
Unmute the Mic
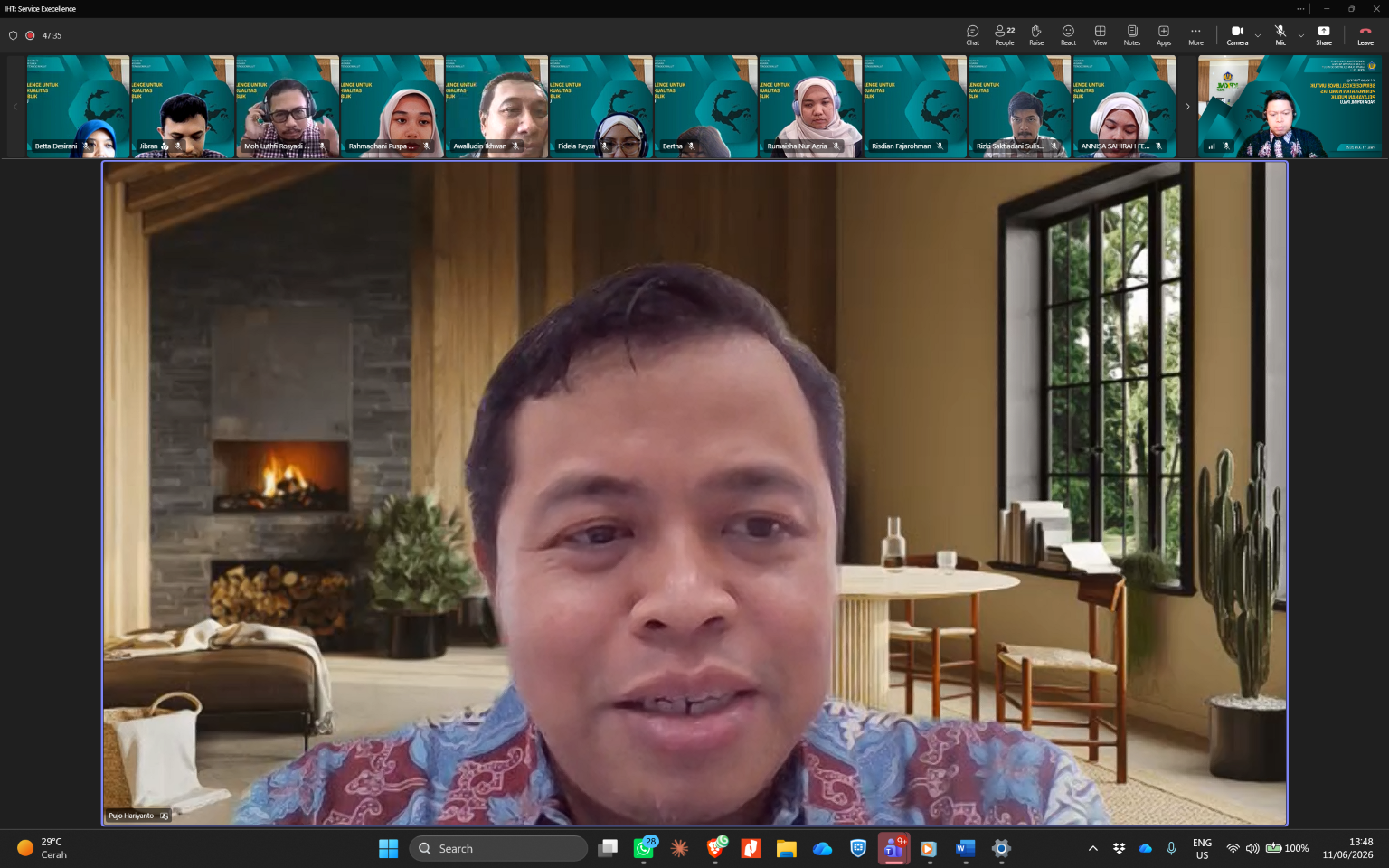pos(1280,35)
